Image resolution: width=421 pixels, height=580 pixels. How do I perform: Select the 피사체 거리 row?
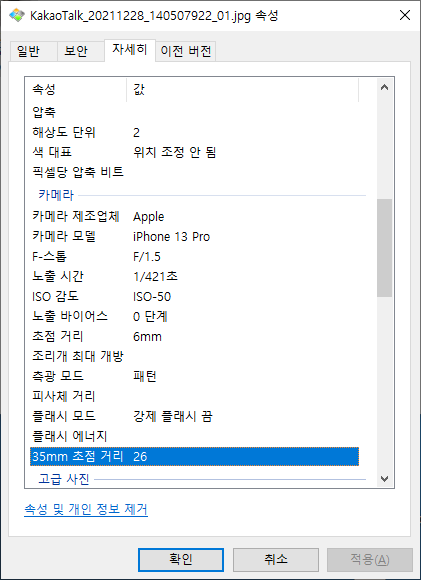pyautogui.click(x=194, y=396)
